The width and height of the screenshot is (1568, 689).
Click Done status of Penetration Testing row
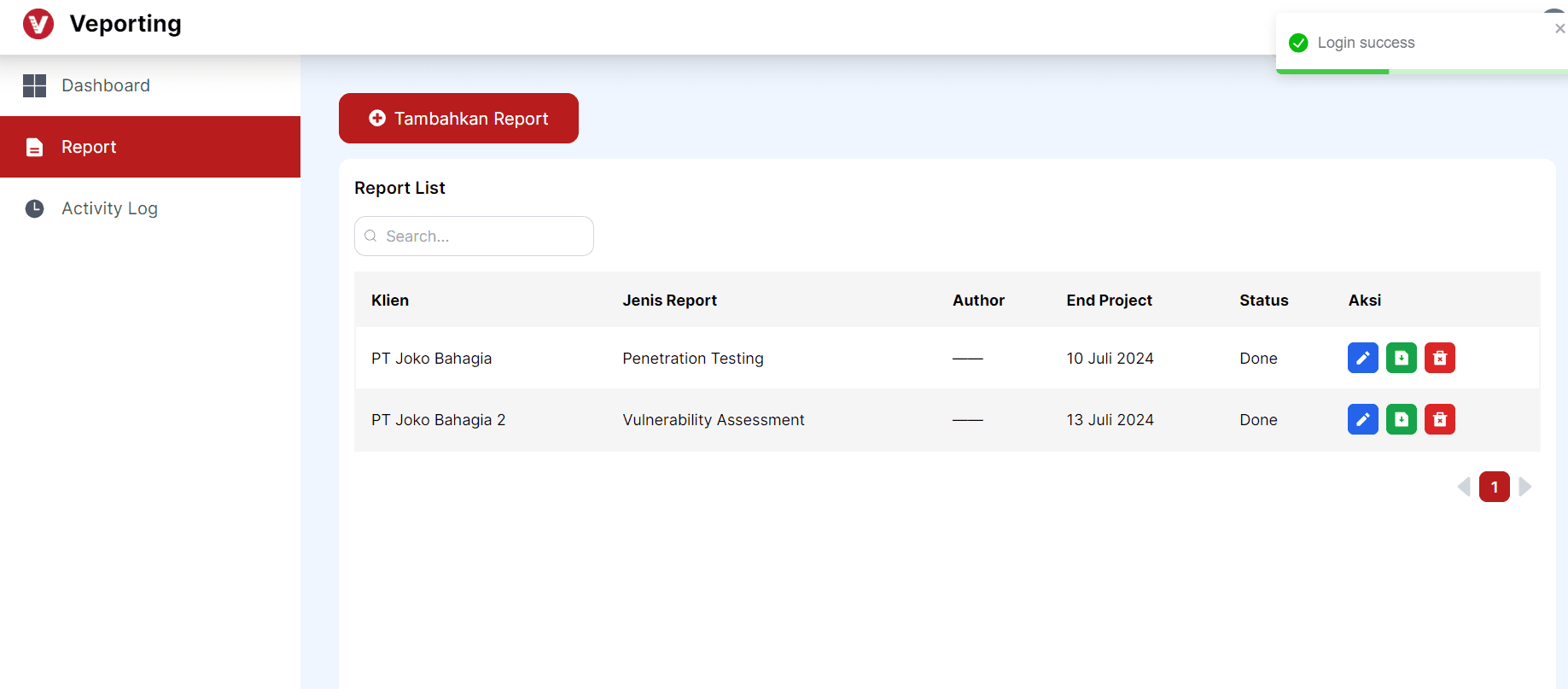[1259, 359]
